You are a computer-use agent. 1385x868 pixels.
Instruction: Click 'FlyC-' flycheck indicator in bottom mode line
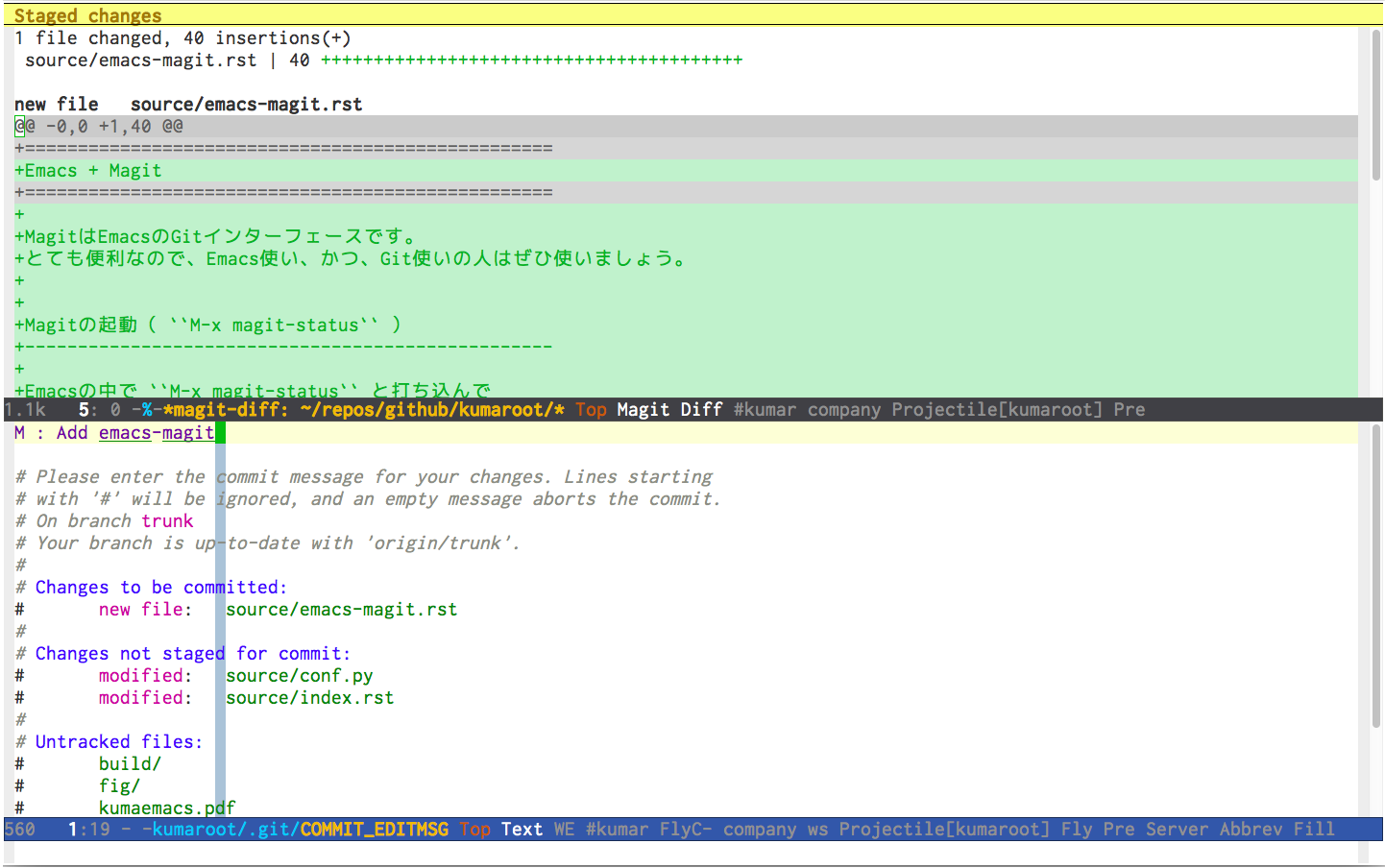686,829
